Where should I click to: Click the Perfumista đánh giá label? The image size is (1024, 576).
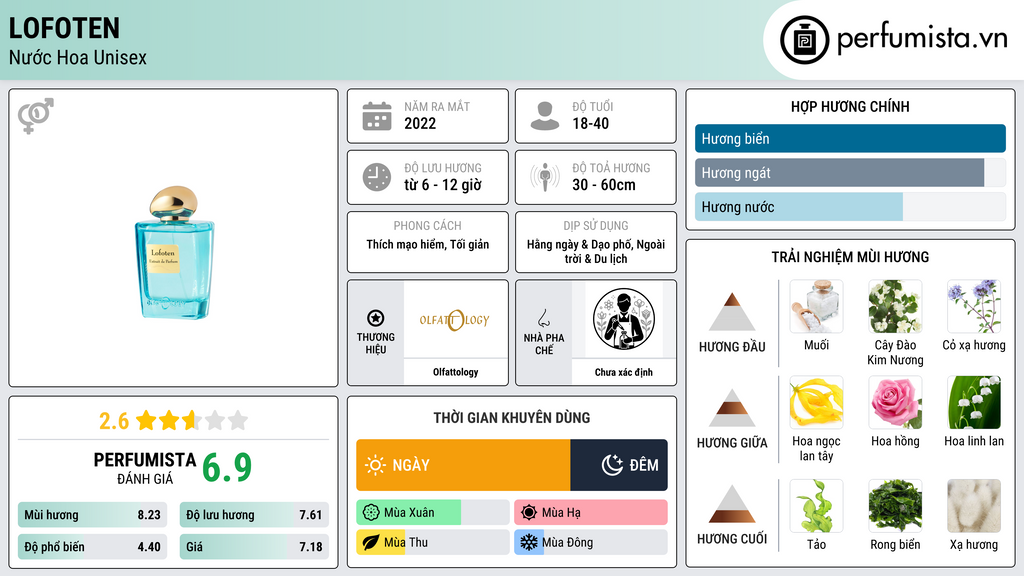tap(145, 468)
